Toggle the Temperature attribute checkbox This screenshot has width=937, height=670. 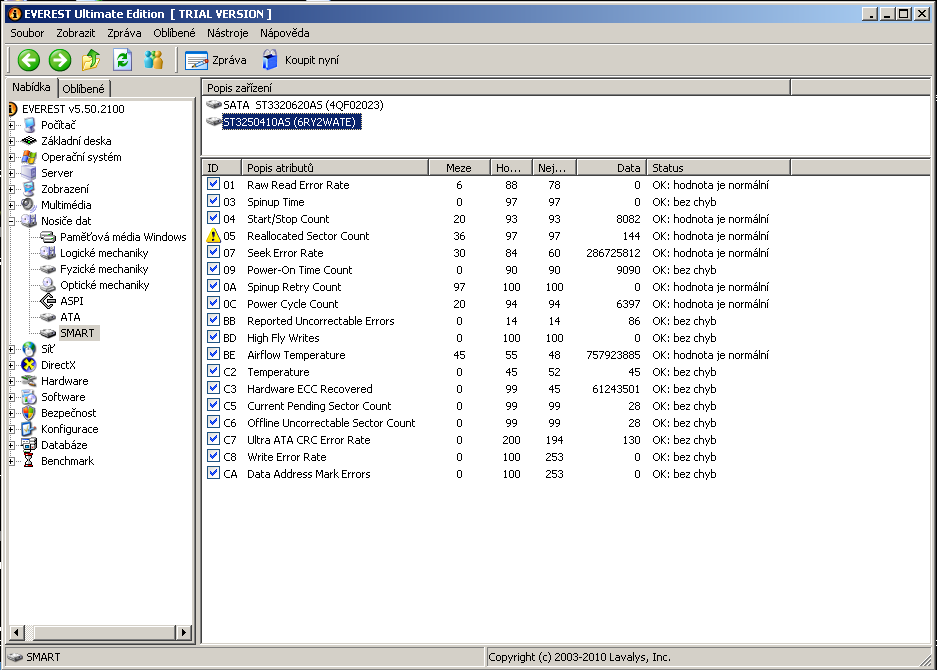(x=213, y=372)
